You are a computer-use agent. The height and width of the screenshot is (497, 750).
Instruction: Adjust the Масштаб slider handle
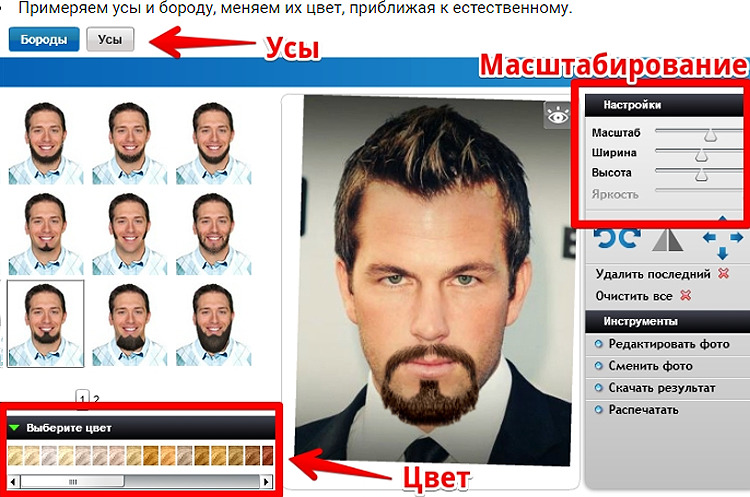(710, 134)
